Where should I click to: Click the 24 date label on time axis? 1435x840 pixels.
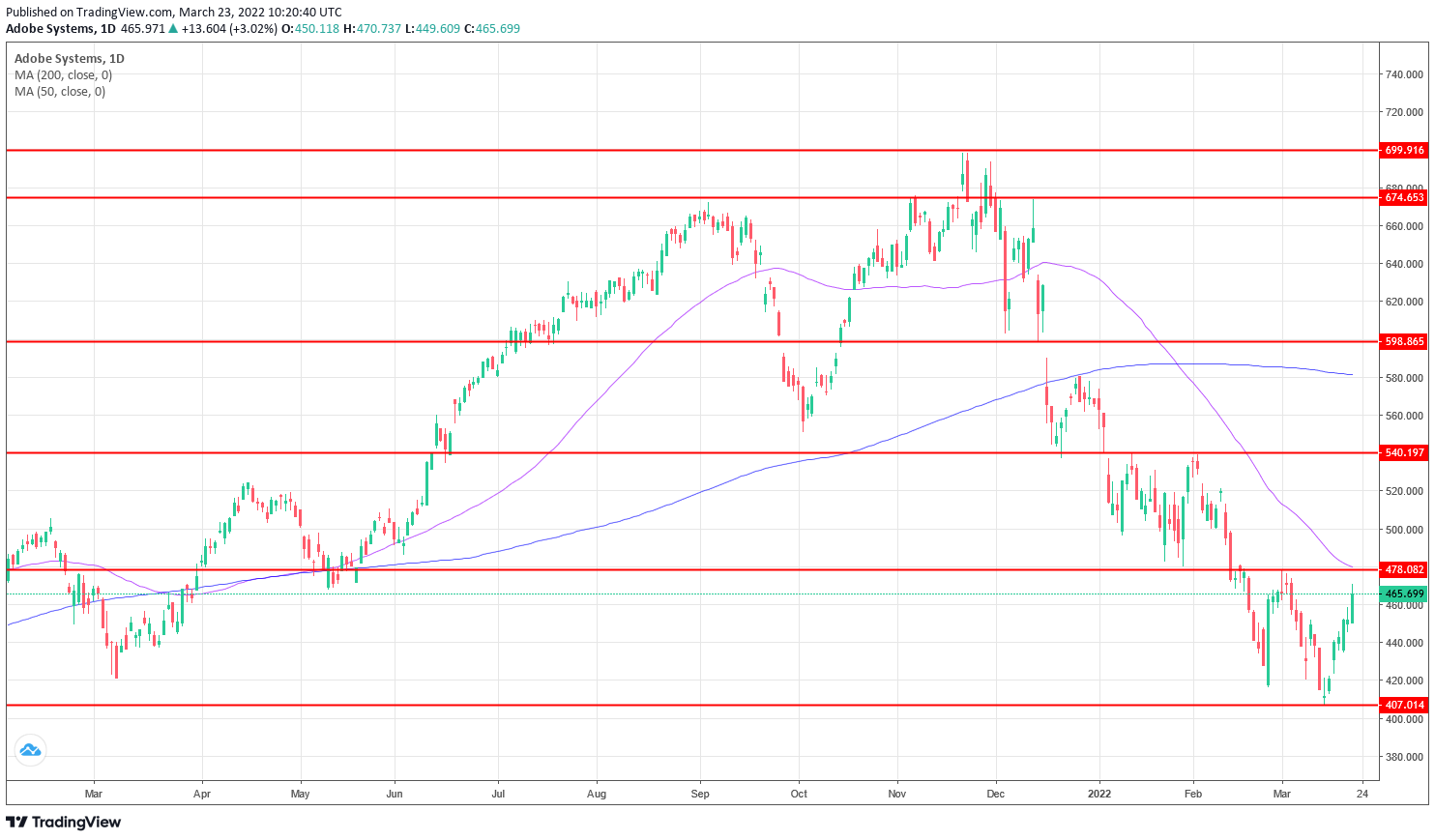click(1362, 794)
